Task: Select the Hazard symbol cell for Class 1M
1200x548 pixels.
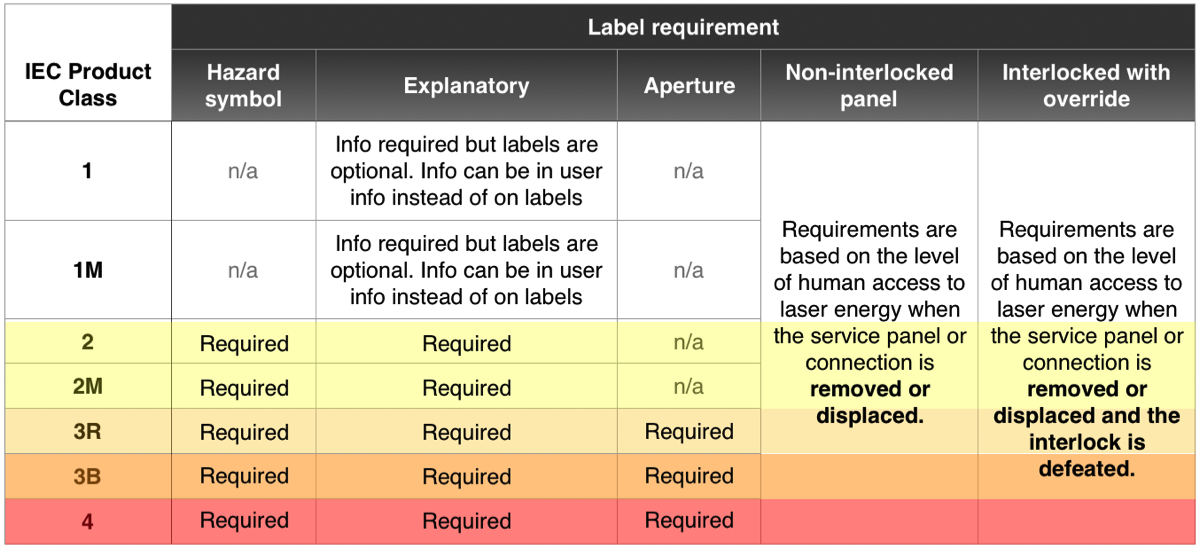Action: [243, 270]
